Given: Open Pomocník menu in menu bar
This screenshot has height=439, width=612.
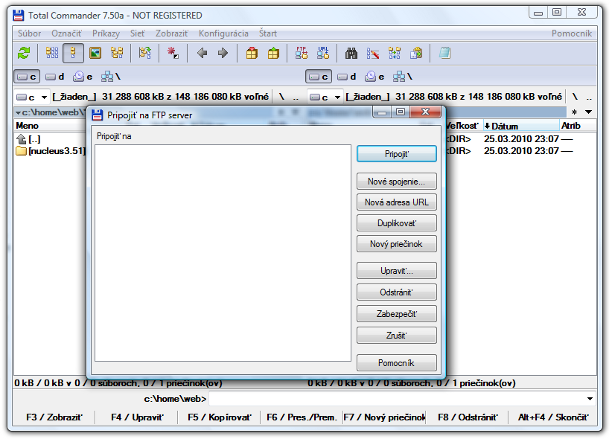Looking at the screenshot, I should pos(571,34).
